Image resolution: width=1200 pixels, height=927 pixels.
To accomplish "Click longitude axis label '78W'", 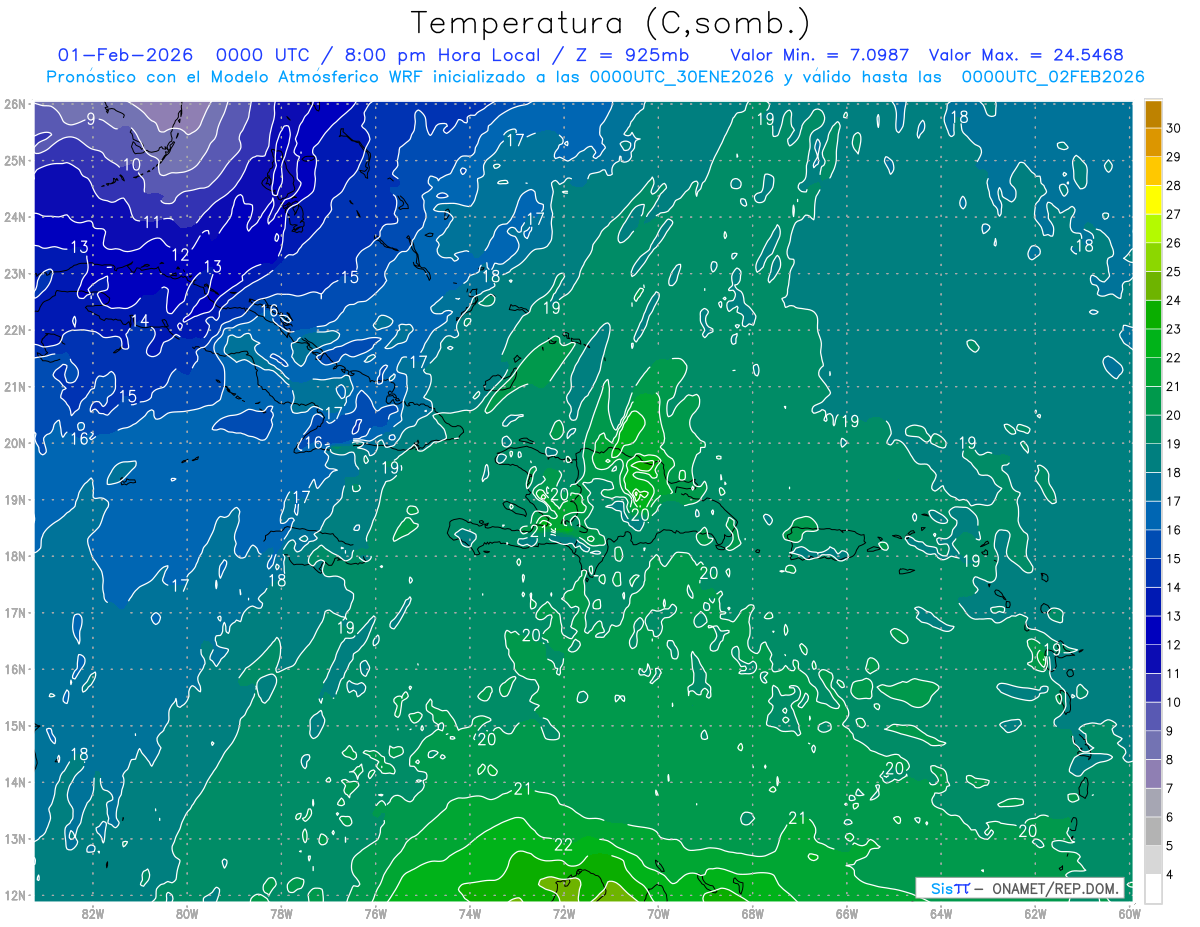I will tap(281, 913).
